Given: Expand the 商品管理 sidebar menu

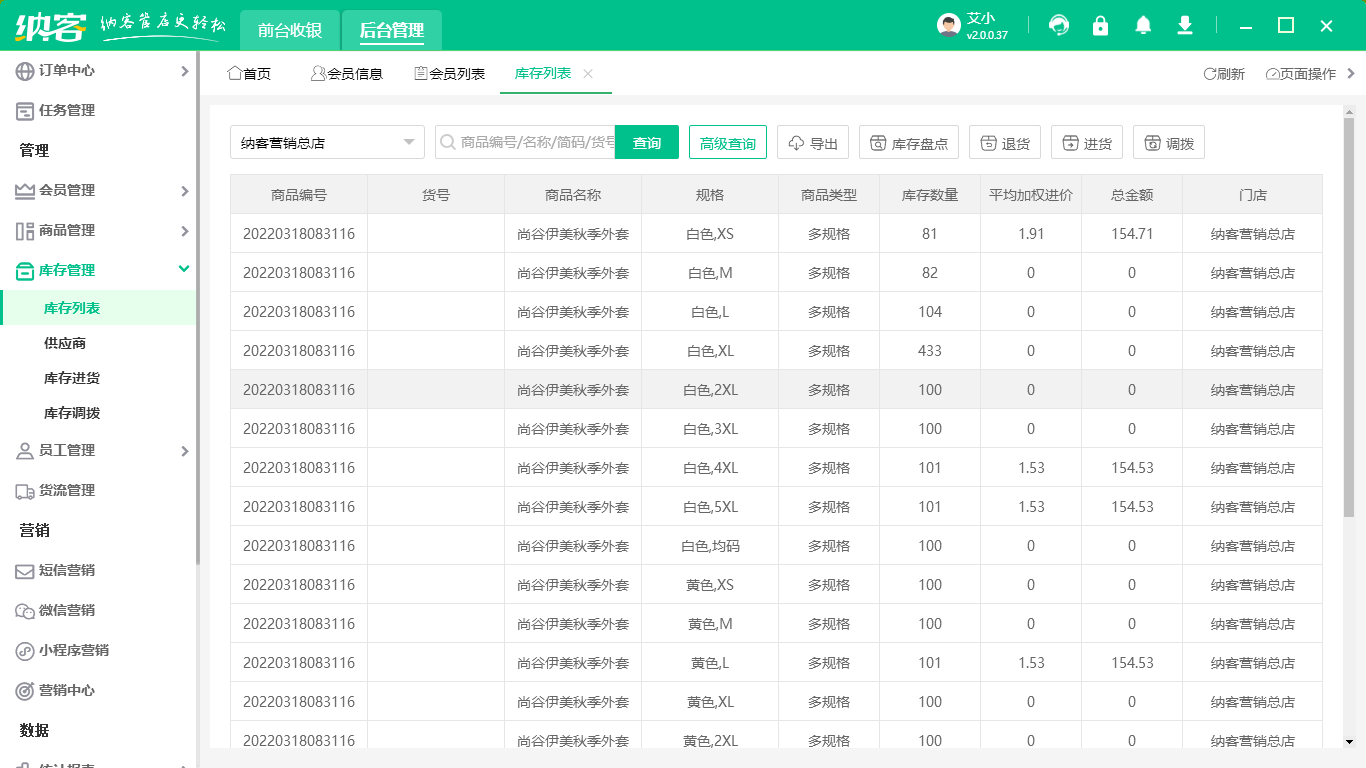Looking at the screenshot, I should (x=98, y=230).
